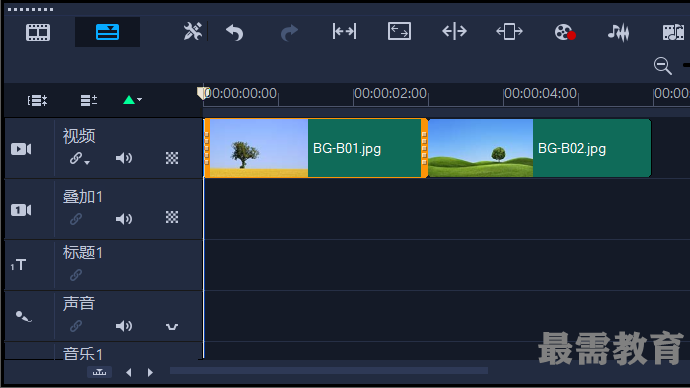Viewport: 690px width, 388px height.
Task: Select the BG-B01.jpg clip
Action: (x=316, y=148)
